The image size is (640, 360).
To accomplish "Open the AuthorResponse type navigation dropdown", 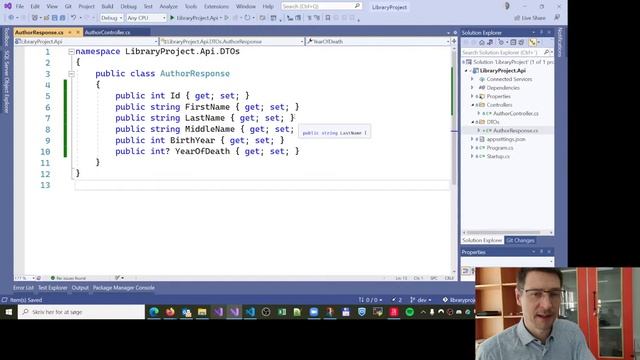I will (232, 42).
